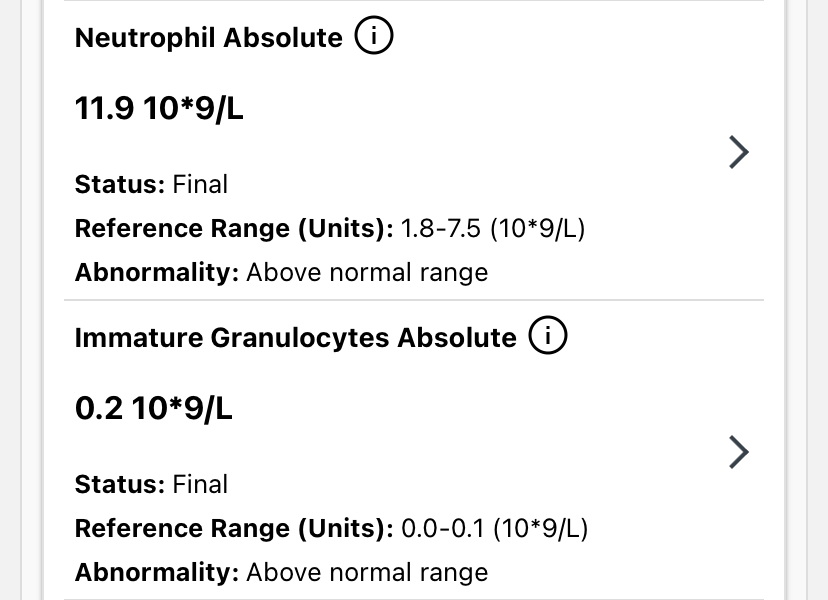The image size is (828, 600).
Task: Tap Neutrophil's "Above normal range" text
Action: tap(367, 273)
